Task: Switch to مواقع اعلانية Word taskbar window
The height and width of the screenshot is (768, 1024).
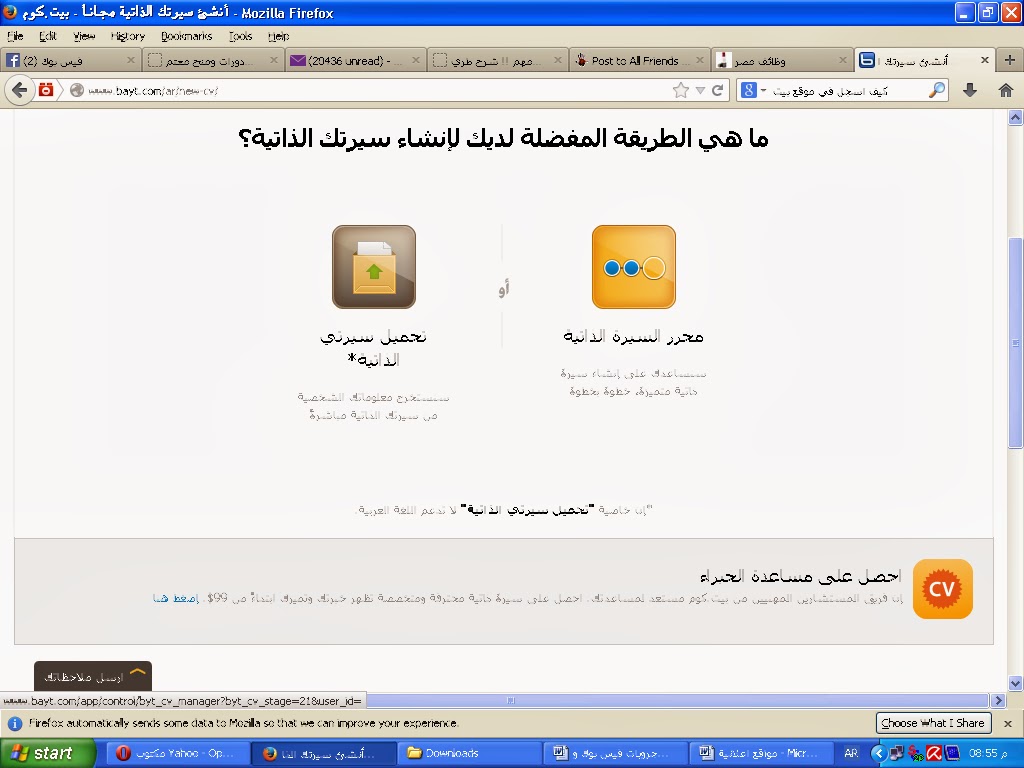Action: pos(761,753)
